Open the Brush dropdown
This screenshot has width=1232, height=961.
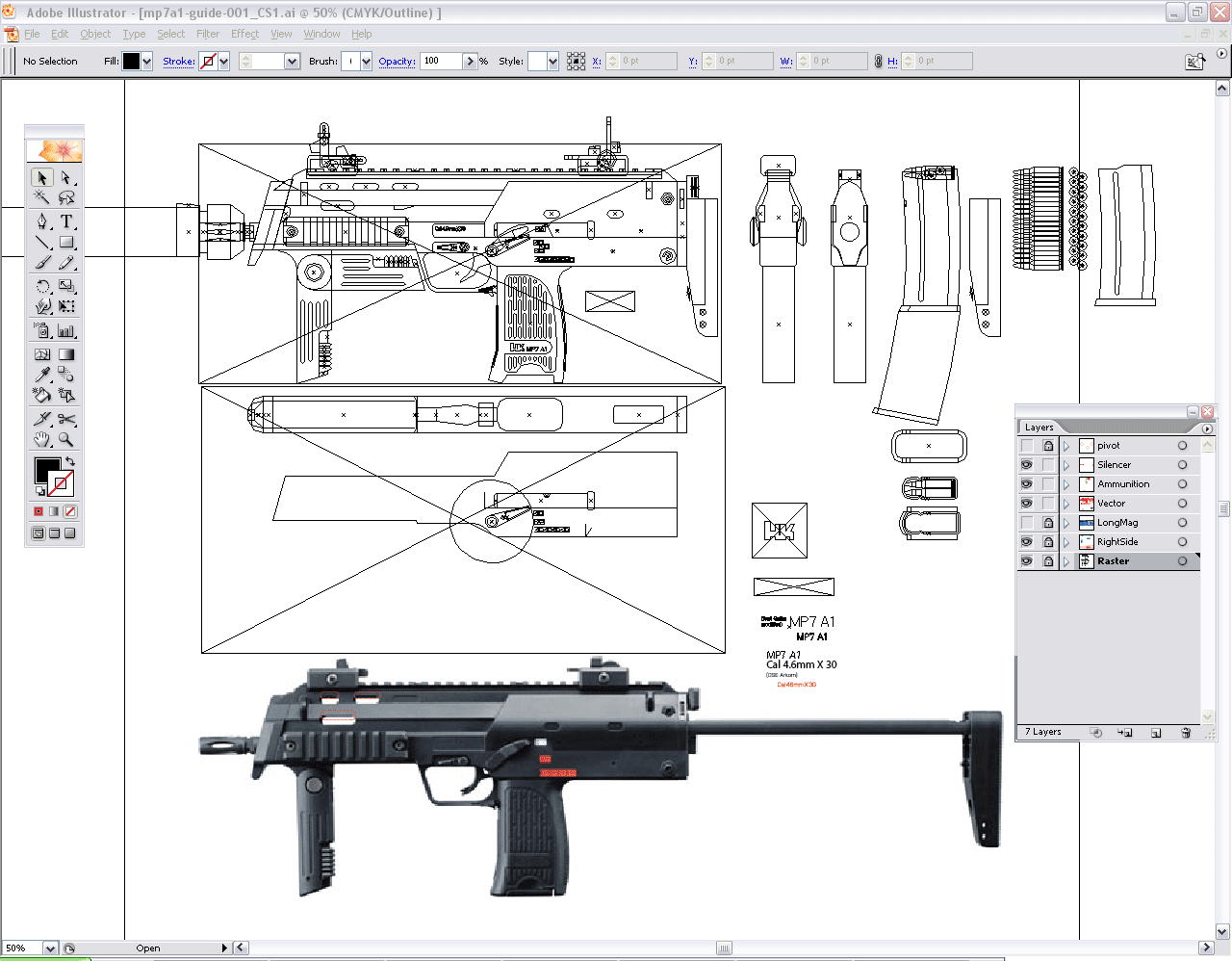[x=366, y=62]
